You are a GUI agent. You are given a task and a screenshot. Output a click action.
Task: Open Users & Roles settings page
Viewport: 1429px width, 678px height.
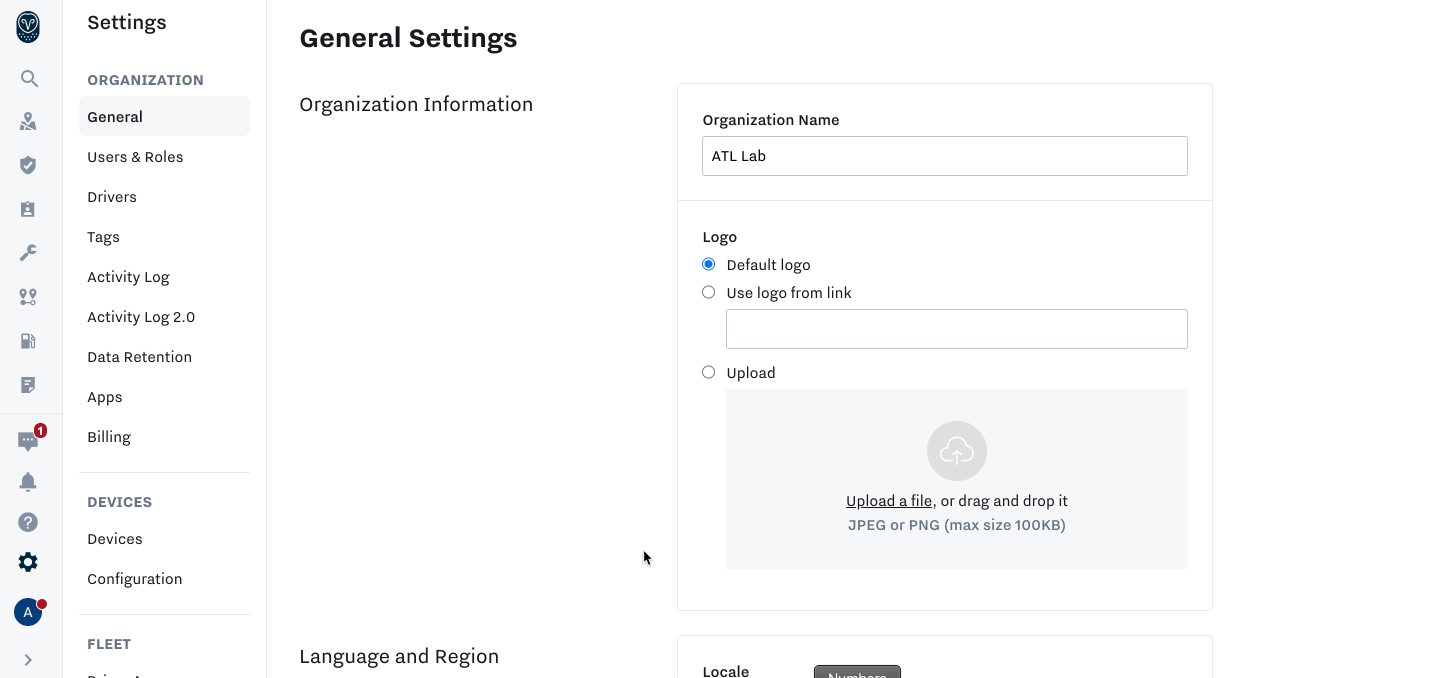click(x=135, y=157)
